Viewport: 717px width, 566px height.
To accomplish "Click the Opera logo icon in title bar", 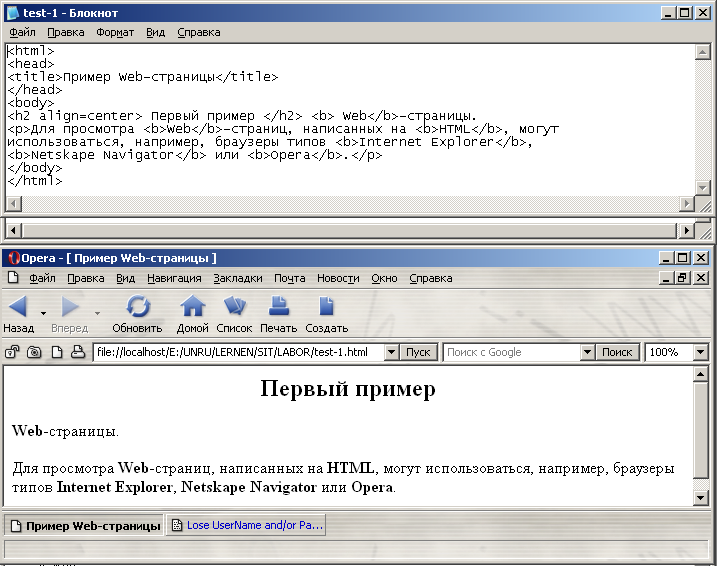I will click(14, 258).
